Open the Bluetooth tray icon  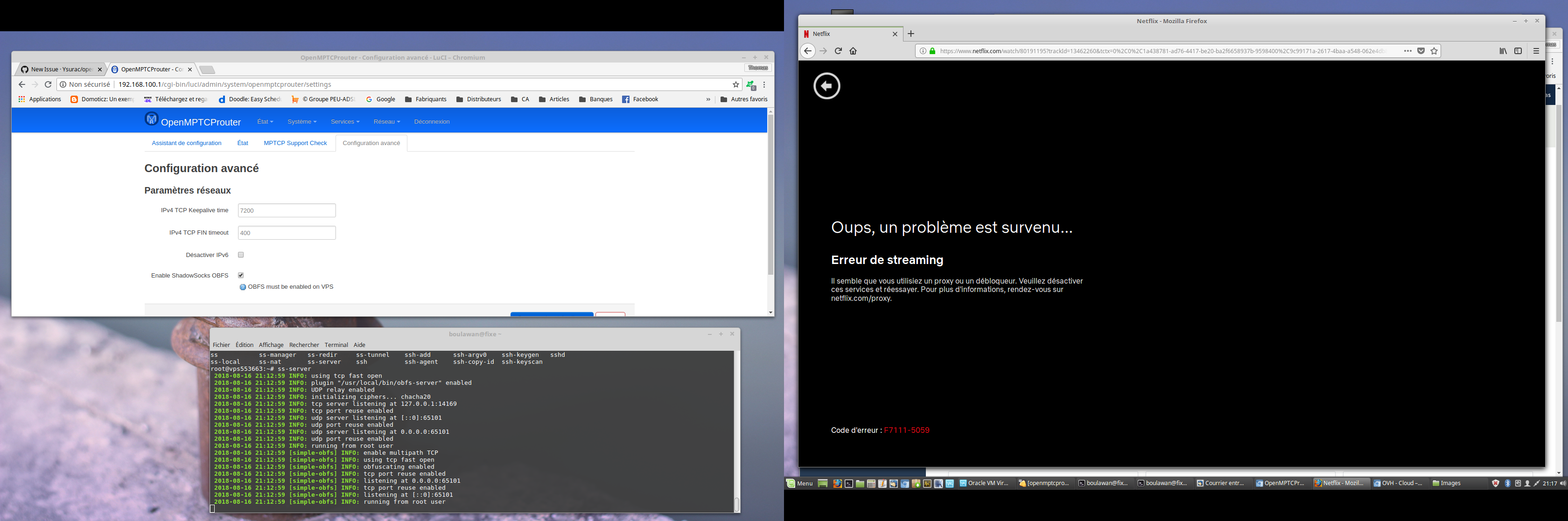tap(1508, 483)
